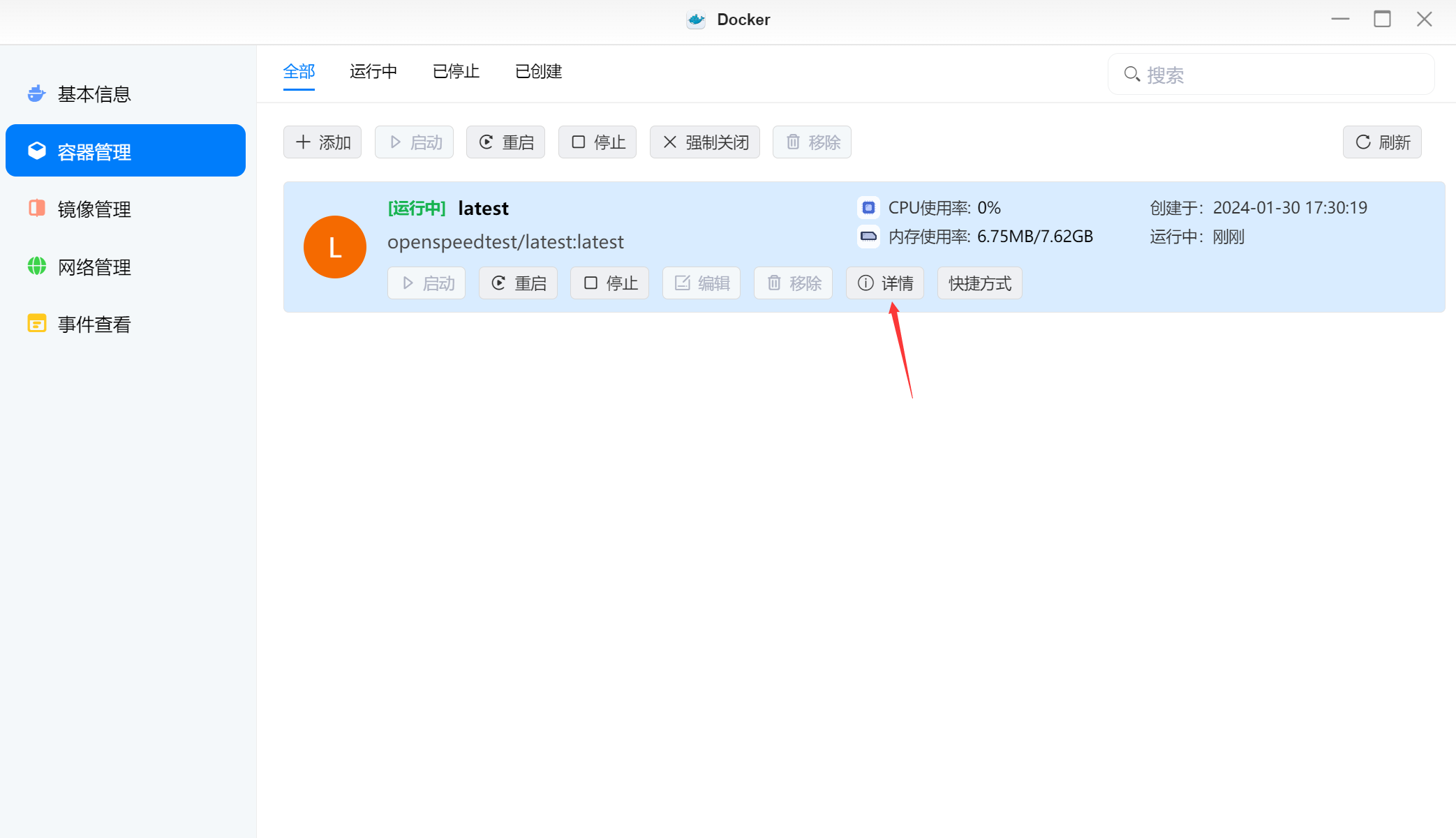1456x838 pixels.
Task: Click the orange L container avatar
Action: [x=335, y=247]
